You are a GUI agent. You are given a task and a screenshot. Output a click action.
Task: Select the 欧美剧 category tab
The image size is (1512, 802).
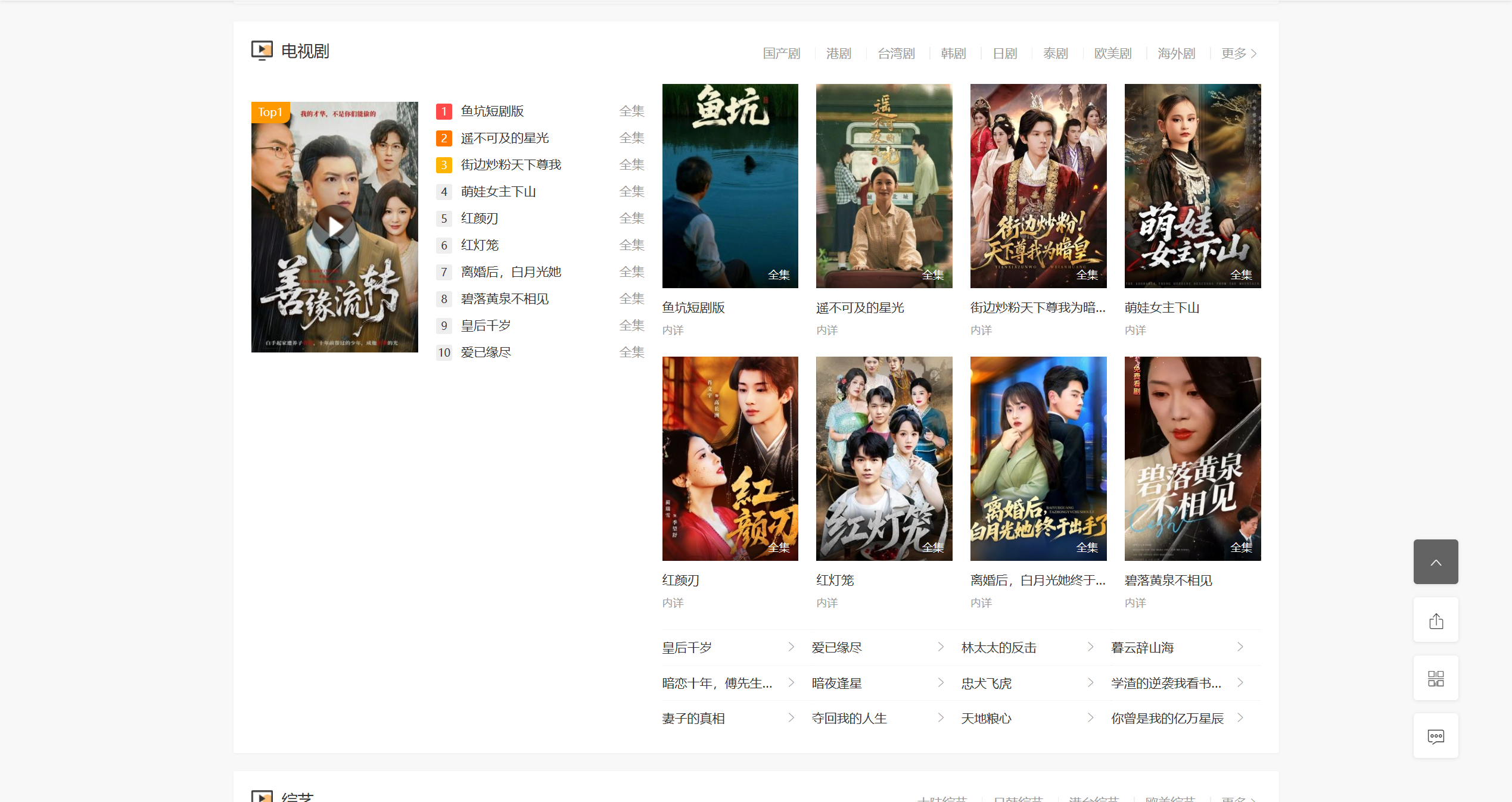1112,54
